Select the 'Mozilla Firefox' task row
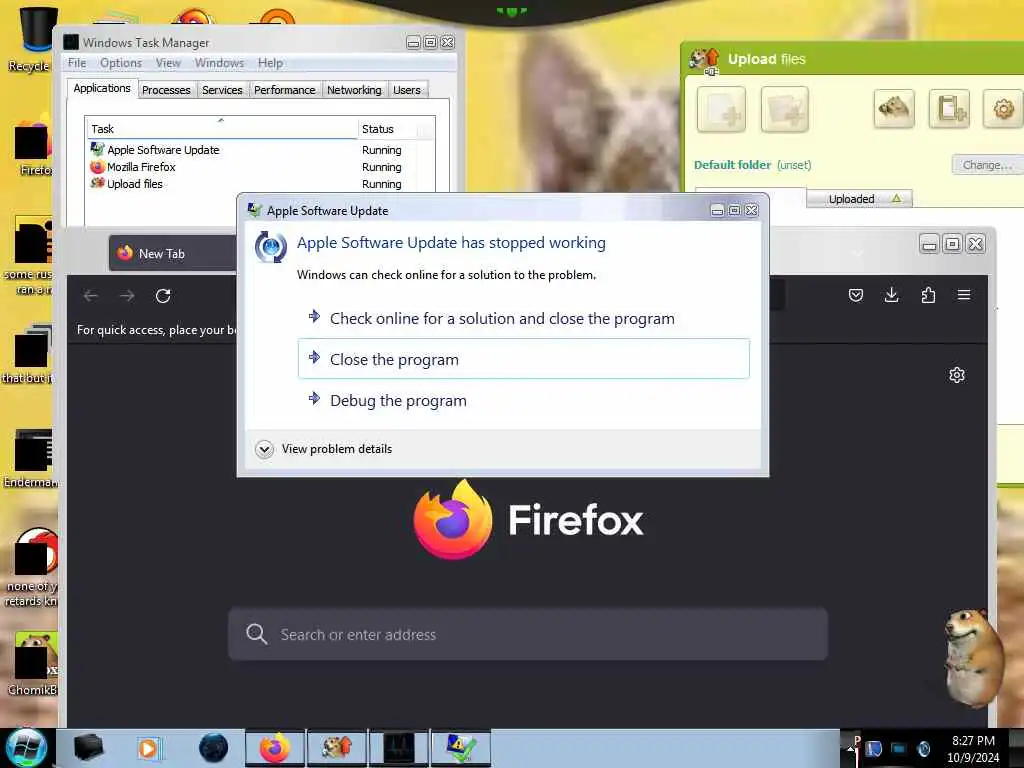Image resolution: width=1024 pixels, height=768 pixels. 260,167
